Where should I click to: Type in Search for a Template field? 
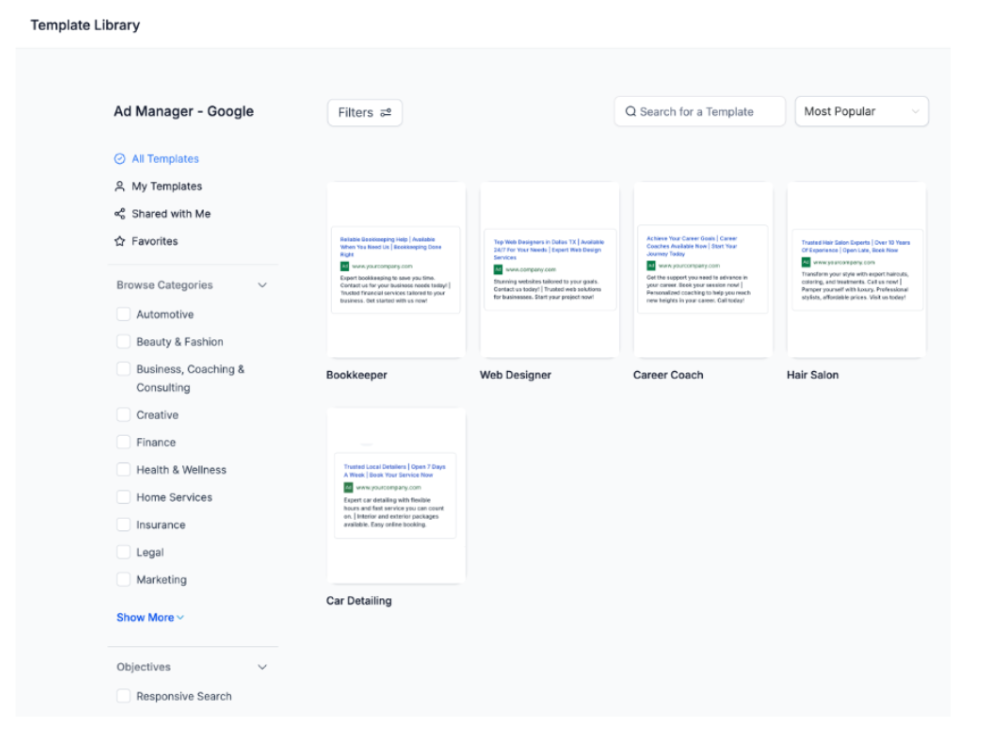click(x=705, y=112)
